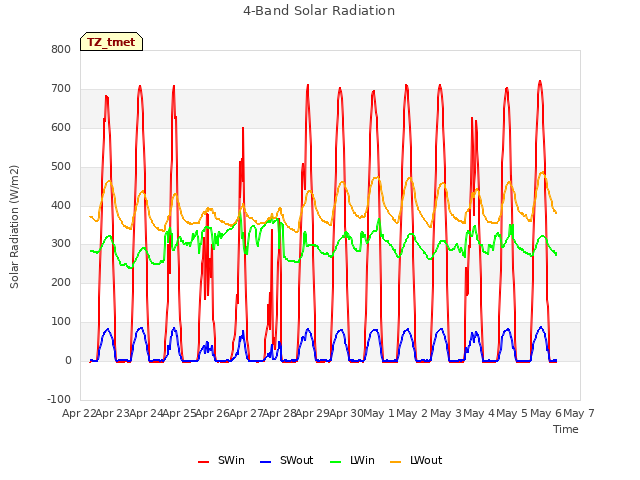Click the Apr 24 x-axis date label
This screenshot has height=480, width=640.
pyautogui.click(x=146, y=413)
